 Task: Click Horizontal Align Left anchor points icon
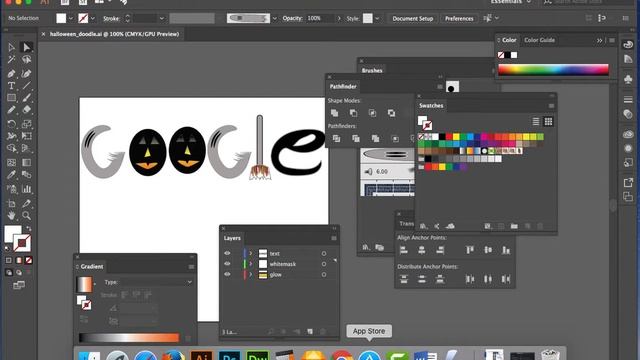[404, 250]
